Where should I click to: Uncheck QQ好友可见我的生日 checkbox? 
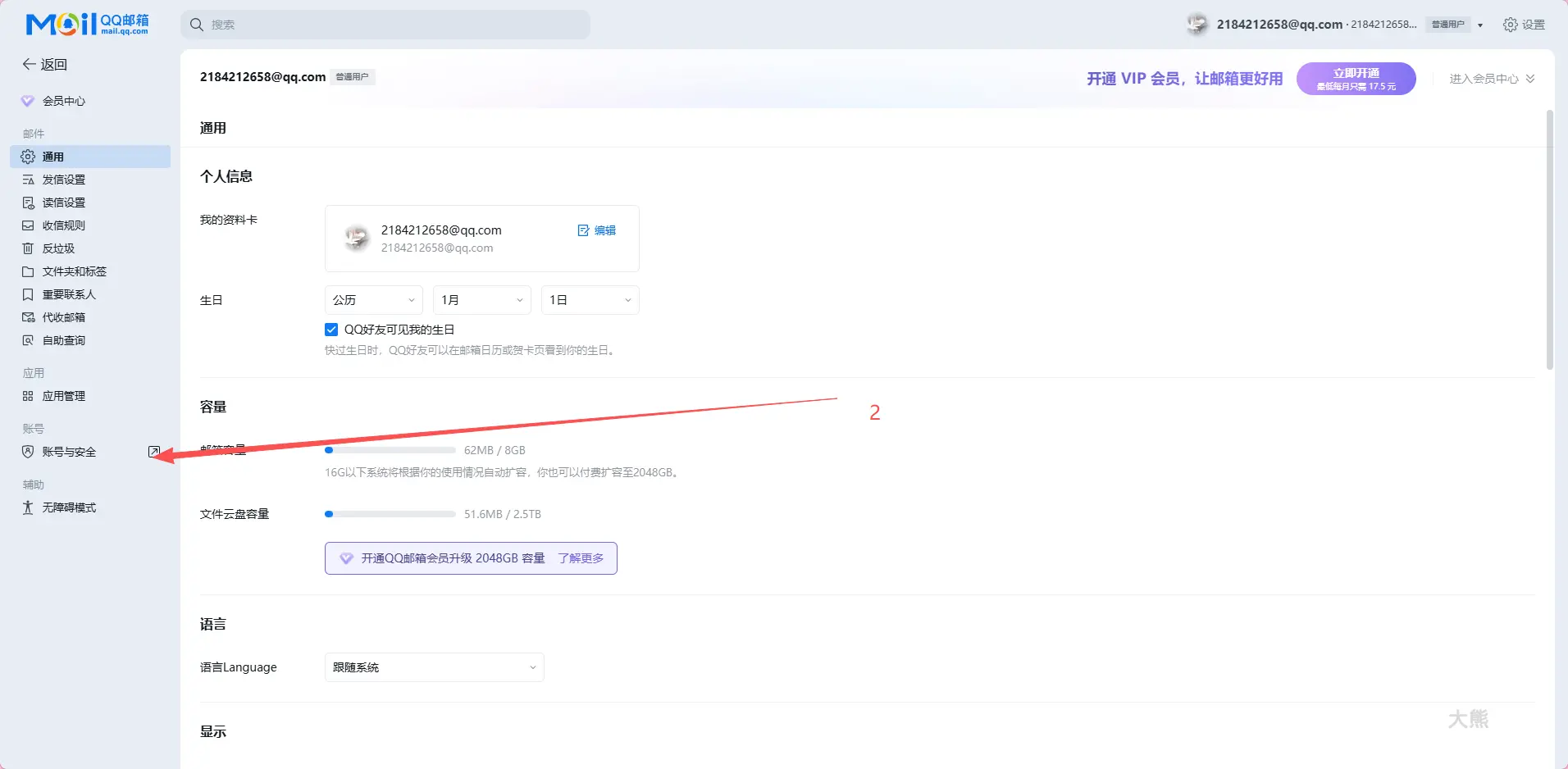pyautogui.click(x=331, y=330)
